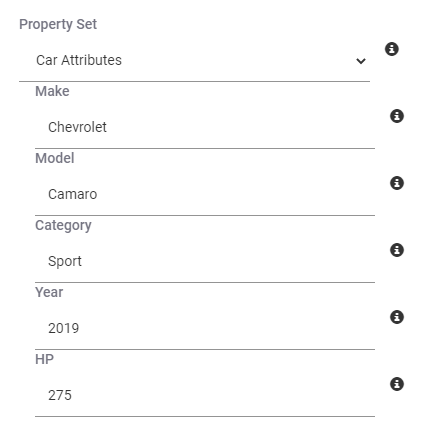The image size is (446, 438).
Task: Click the HP field label
Action: click(x=44, y=359)
